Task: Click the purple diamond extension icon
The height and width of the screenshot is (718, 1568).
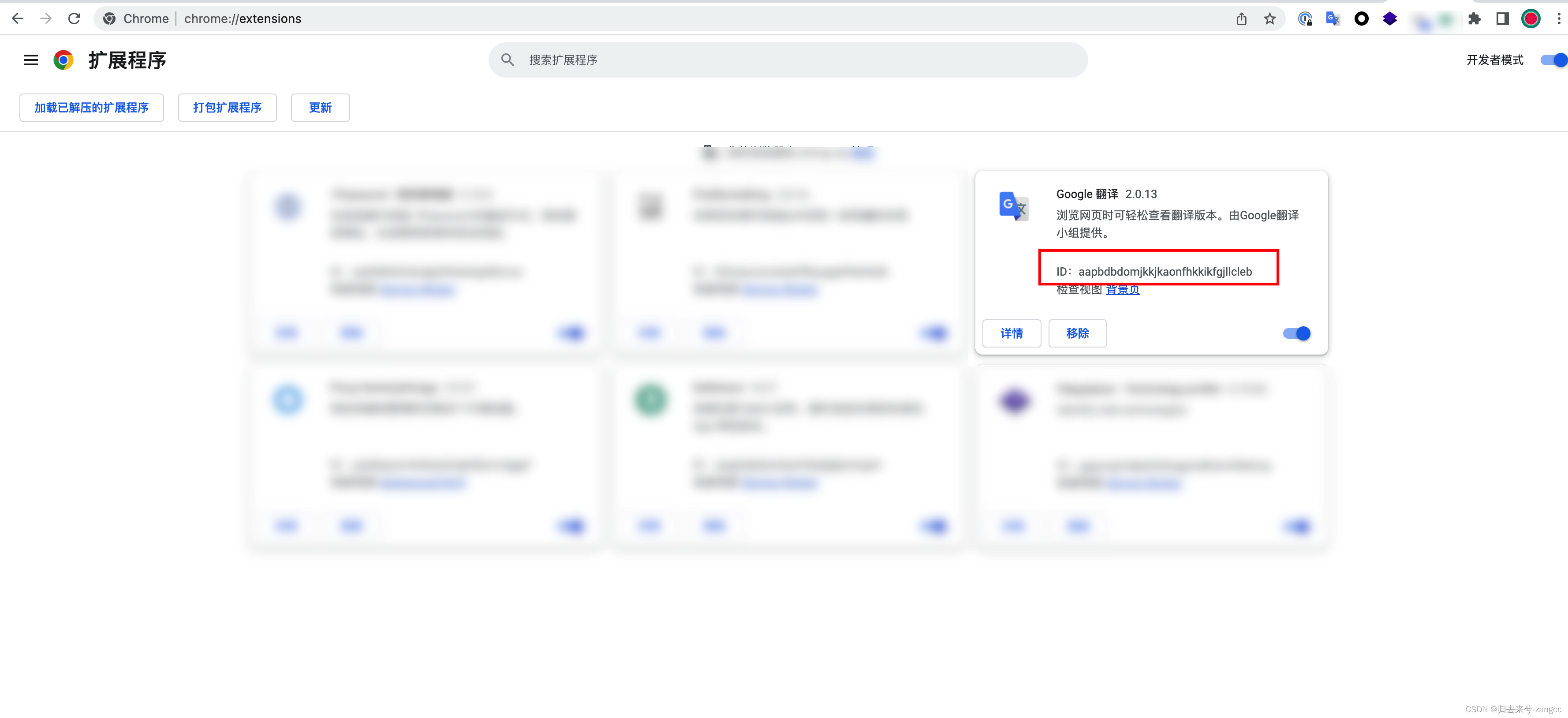Action: (x=1390, y=19)
